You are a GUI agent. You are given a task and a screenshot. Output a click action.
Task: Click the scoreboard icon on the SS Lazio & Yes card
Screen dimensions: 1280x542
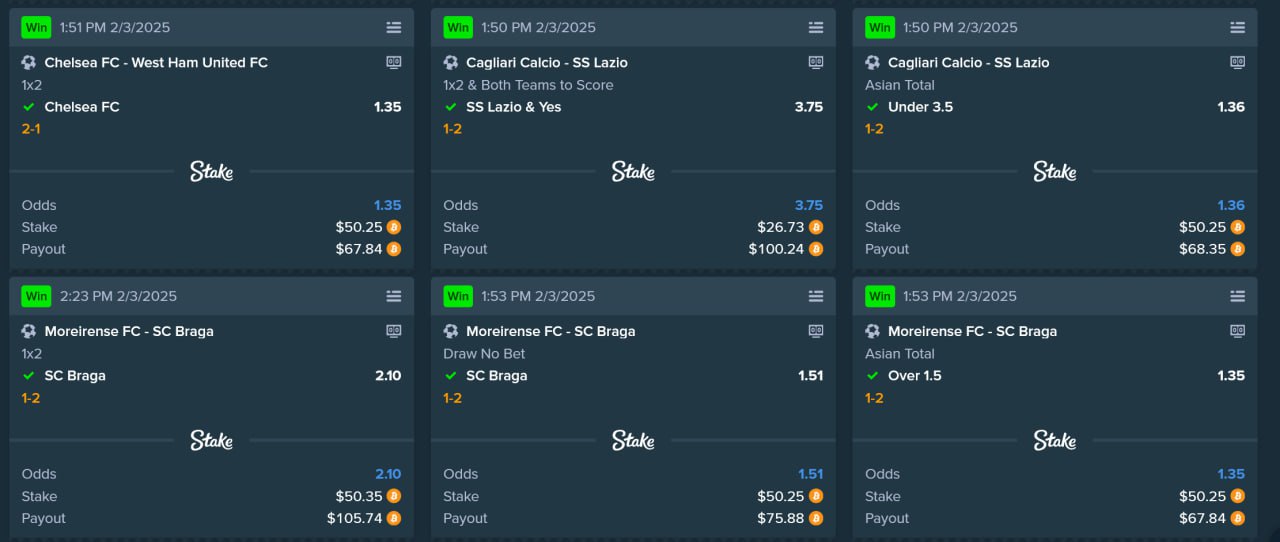[816, 62]
